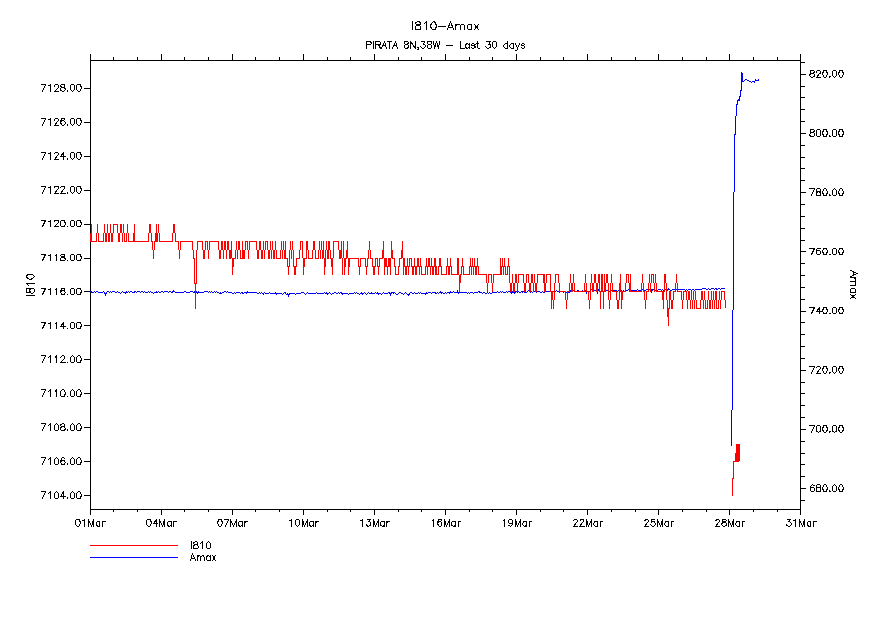The height and width of the screenshot is (630, 891).
Task: Select the 01Mar date on the x-axis
Action: 90,522
